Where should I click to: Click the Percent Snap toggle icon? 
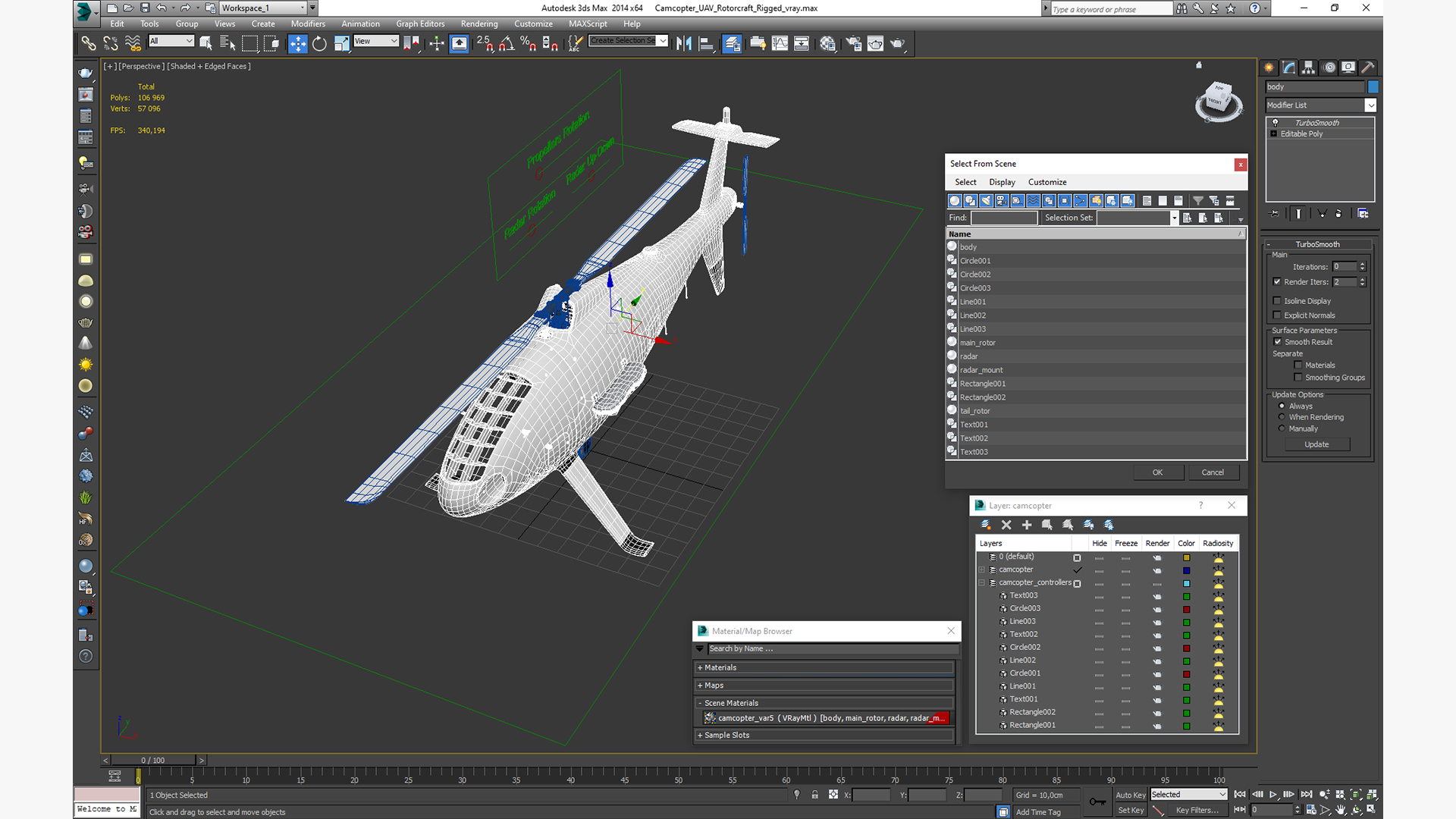coord(529,43)
